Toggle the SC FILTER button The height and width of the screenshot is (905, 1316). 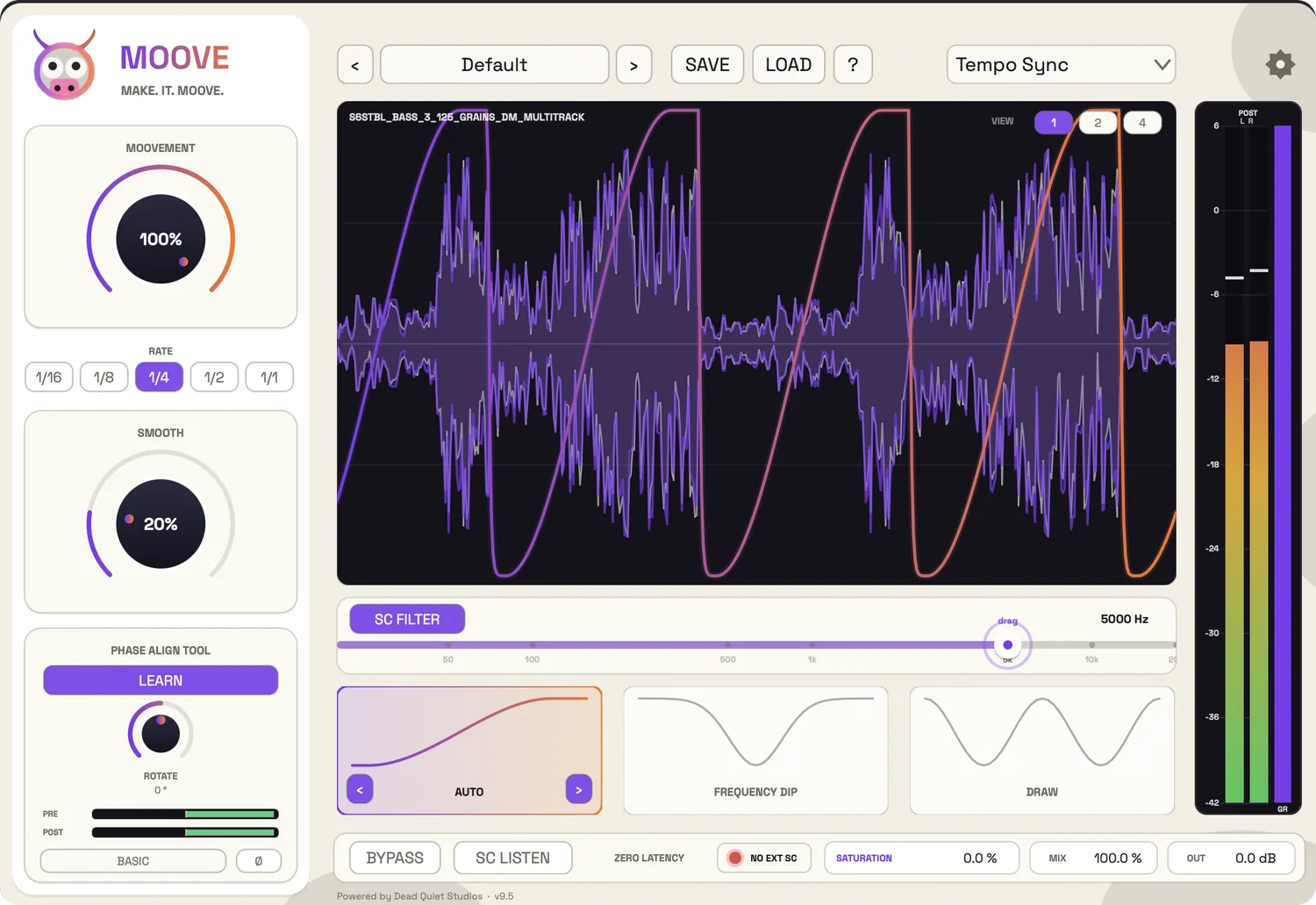pyautogui.click(x=407, y=619)
